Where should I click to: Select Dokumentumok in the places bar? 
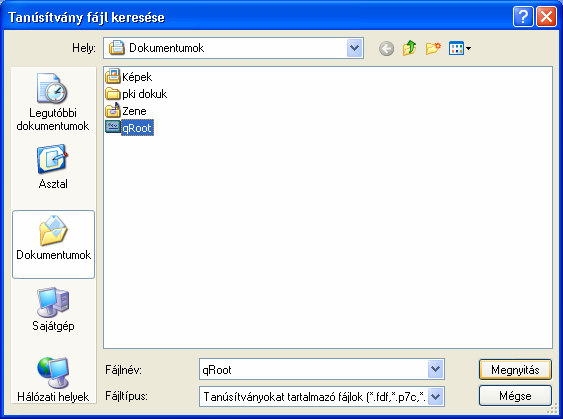tap(53, 244)
